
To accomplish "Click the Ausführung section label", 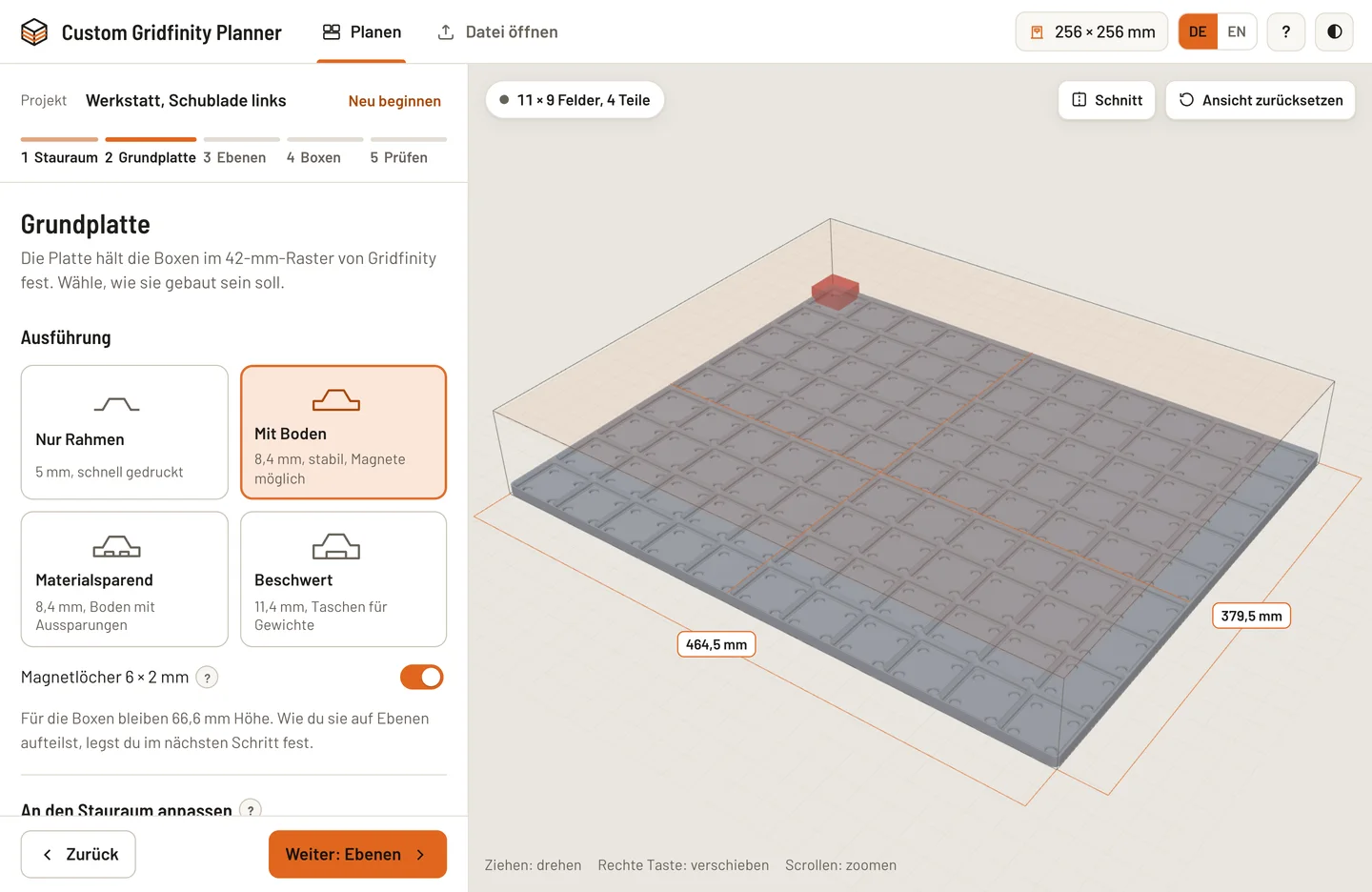I will (66, 337).
